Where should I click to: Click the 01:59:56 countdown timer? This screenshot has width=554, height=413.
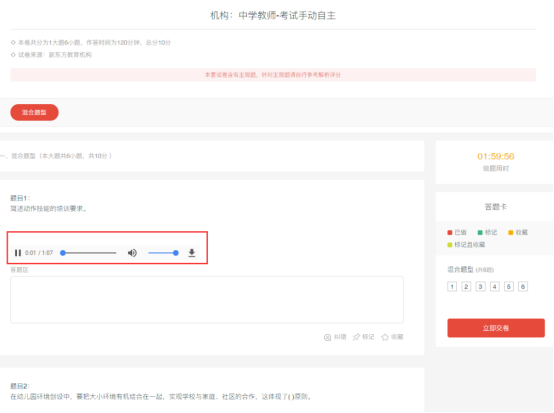tap(495, 157)
